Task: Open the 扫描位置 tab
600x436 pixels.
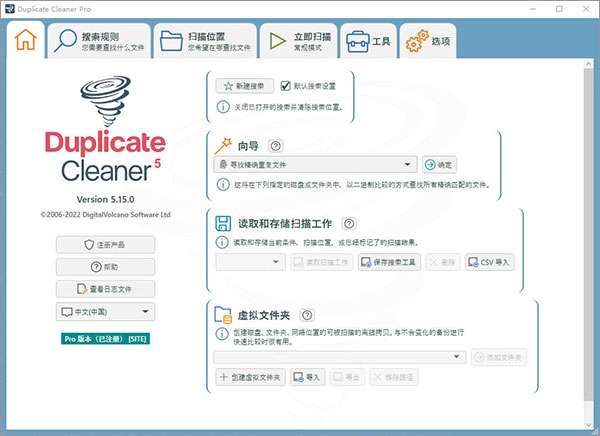Action: (x=205, y=41)
